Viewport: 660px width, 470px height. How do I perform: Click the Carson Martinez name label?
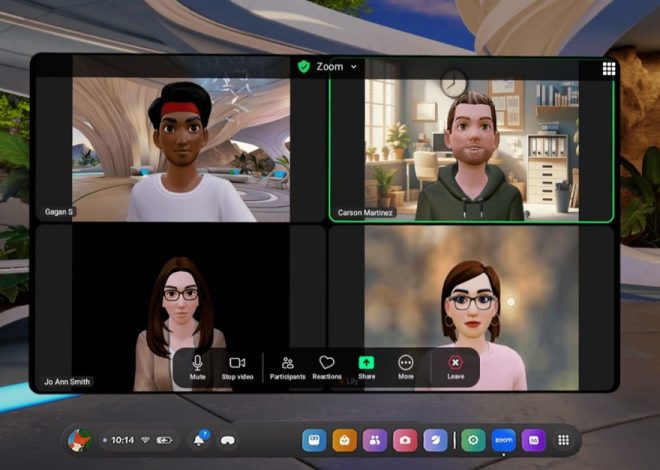365,213
